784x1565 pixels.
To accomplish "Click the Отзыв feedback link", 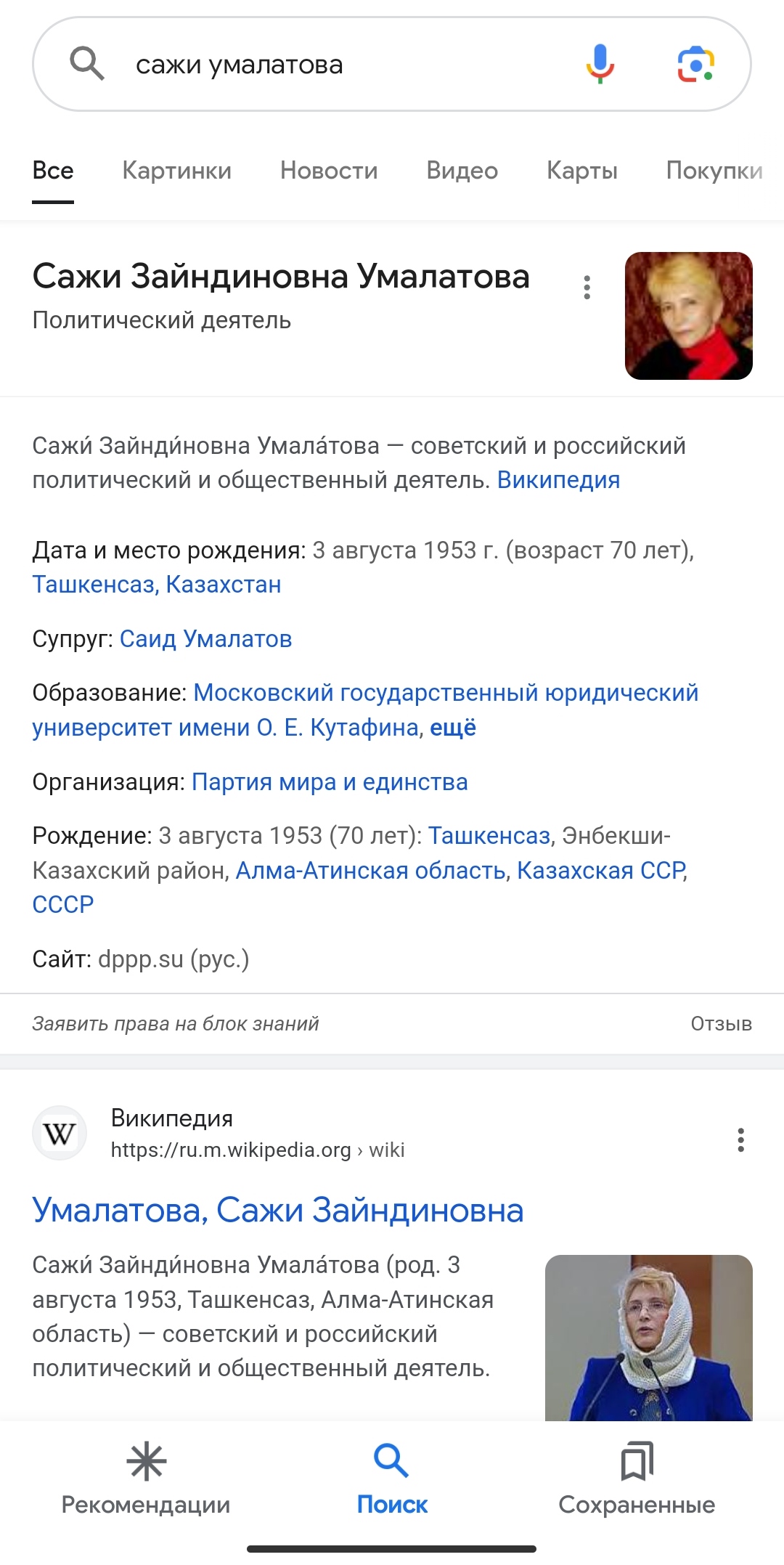I will tap(721, 1024).
